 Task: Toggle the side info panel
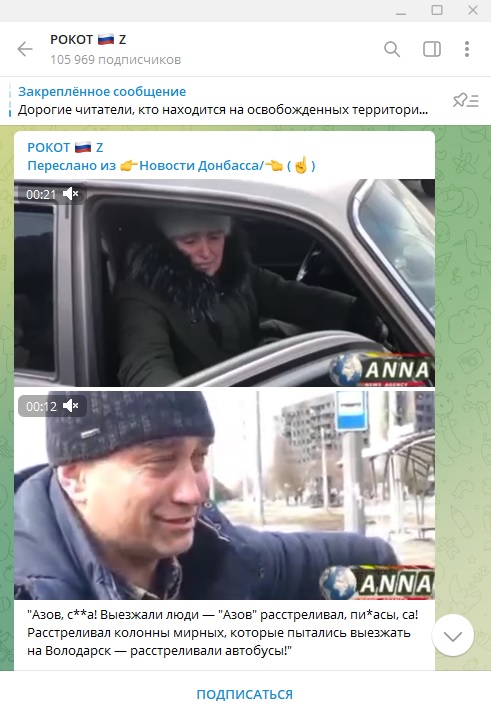click(432, 49)
